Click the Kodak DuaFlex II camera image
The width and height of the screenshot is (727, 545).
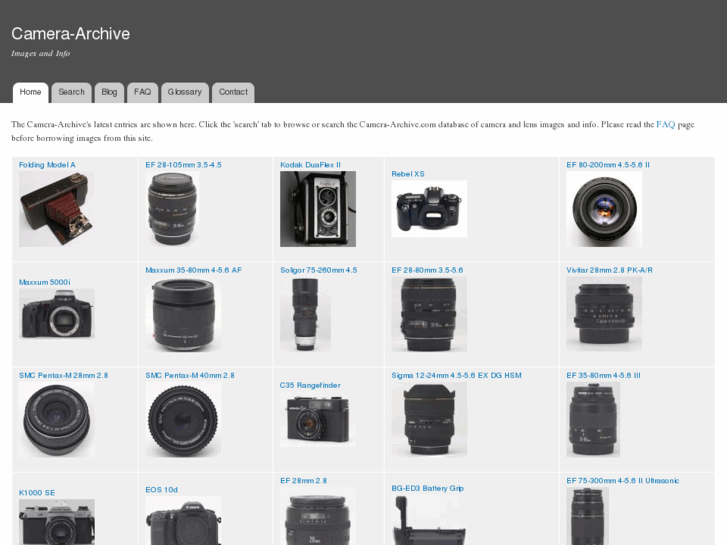click(x=318, y=209)
